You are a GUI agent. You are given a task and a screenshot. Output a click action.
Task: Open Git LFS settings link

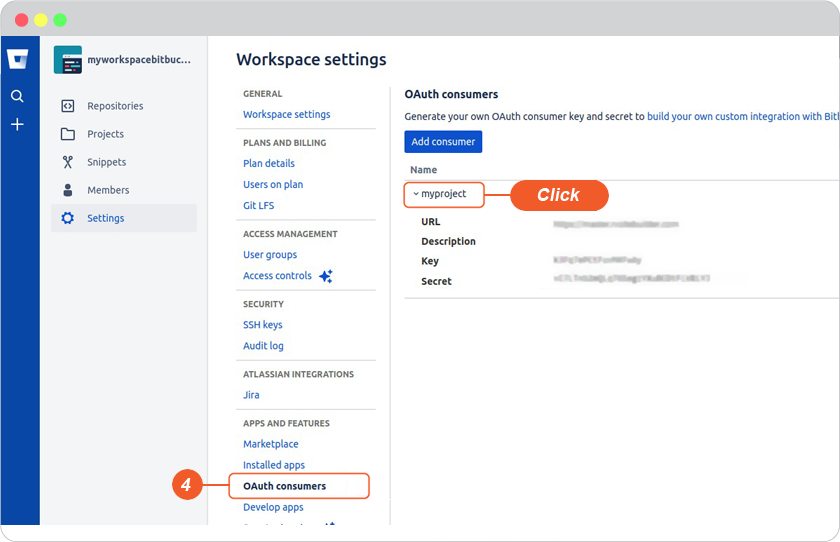[259, 205]
